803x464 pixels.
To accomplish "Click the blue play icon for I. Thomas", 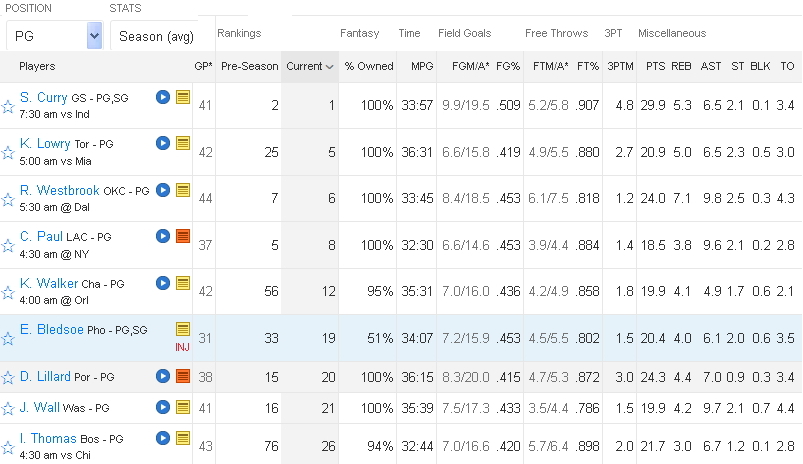I will pos(163,438).
